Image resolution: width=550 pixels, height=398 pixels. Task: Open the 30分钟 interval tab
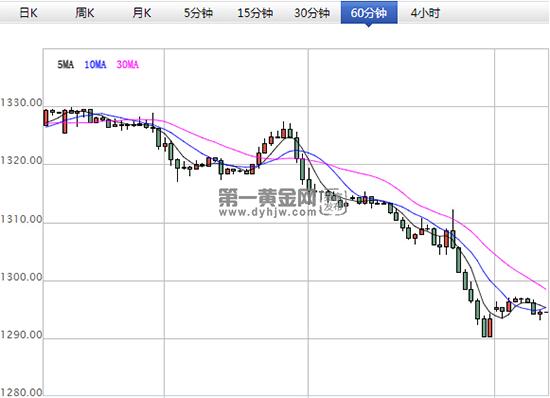coord(312,13)
